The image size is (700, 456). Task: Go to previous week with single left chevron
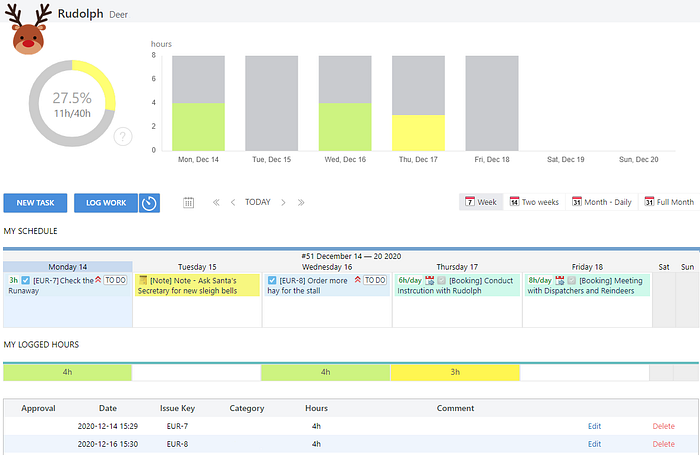point(233,203)
